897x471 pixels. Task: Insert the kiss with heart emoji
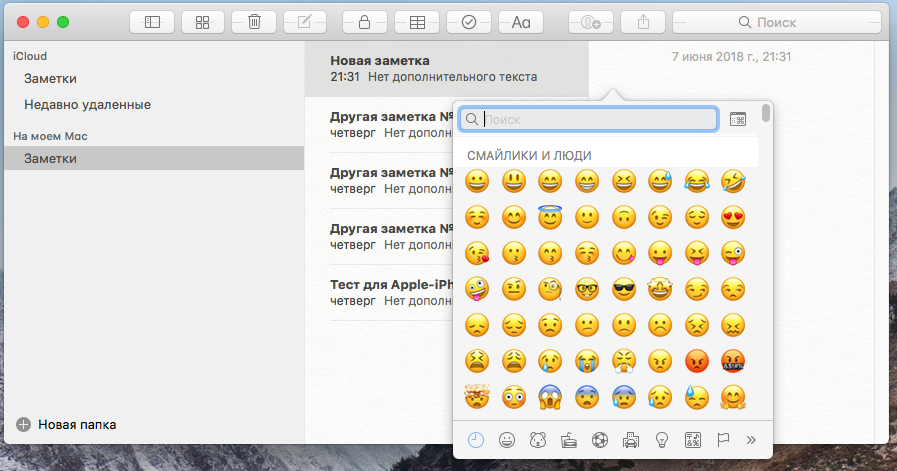(x=477, y=254)
